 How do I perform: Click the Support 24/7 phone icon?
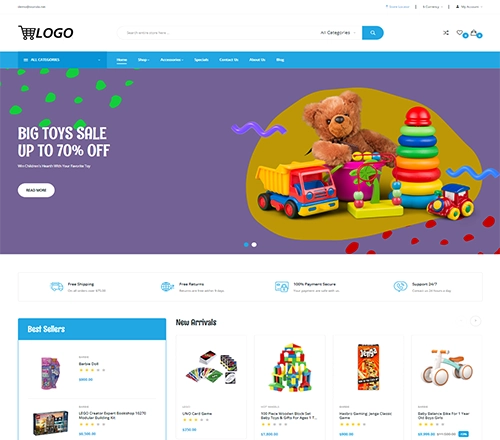(400, 286)
